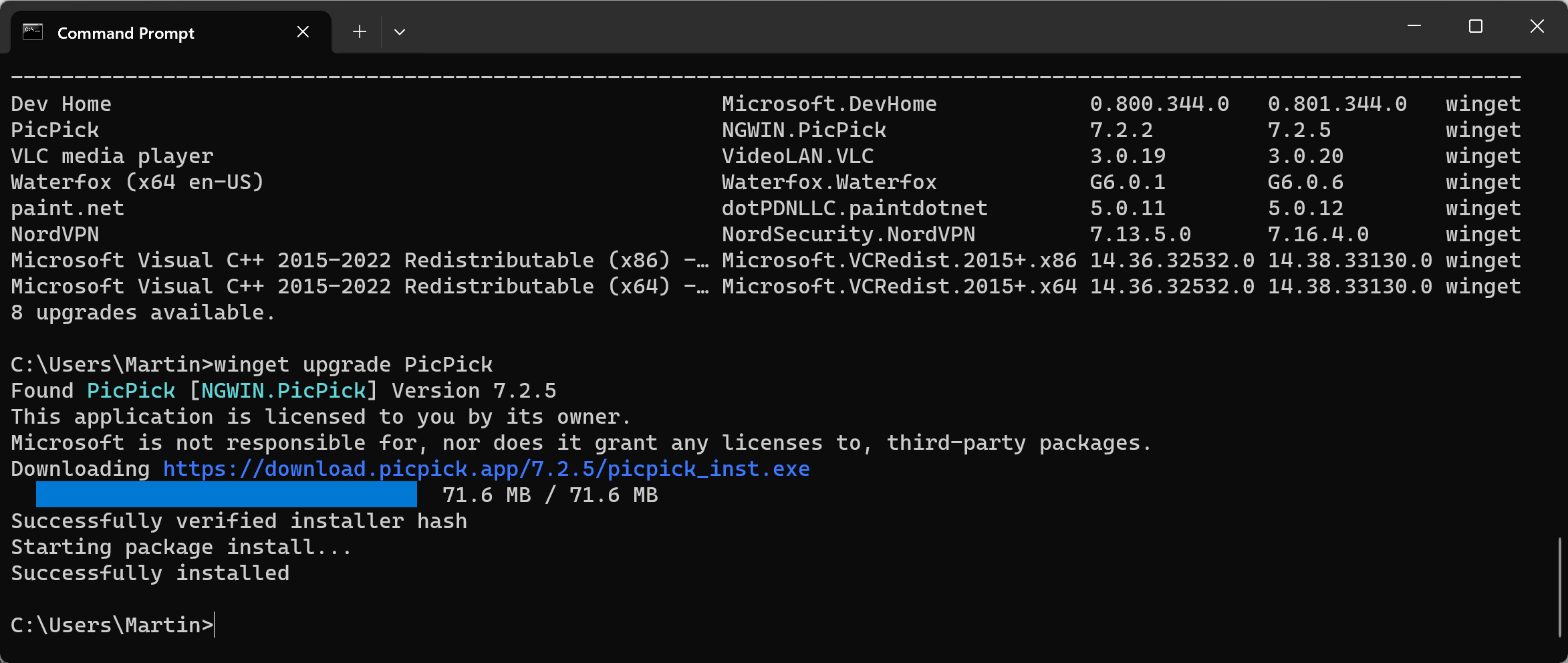Open a new tab with plus button

click(360, 32)
